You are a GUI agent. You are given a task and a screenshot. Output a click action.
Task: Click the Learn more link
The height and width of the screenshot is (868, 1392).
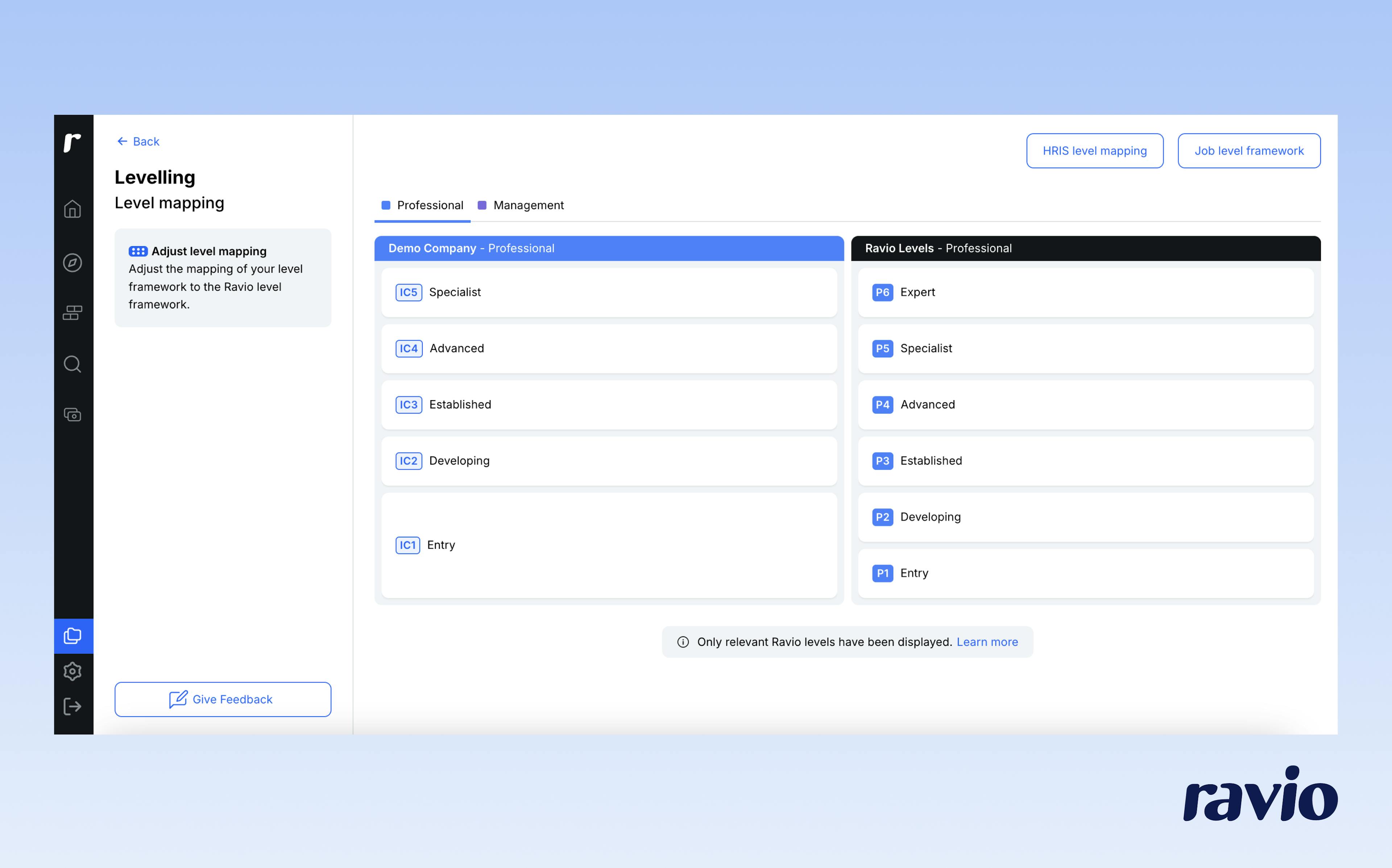point(987,642)
